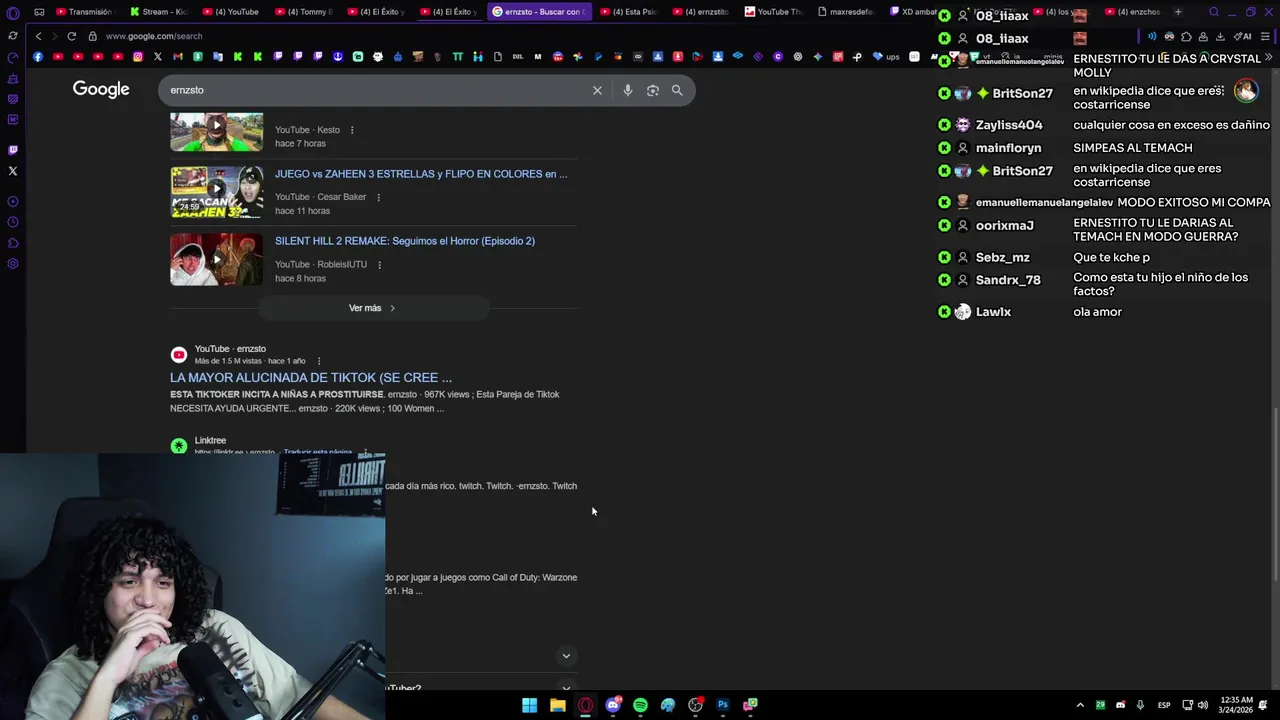Open More options for YouTube ernzsto result
Viewport: 1280px width, 720px height.
click(x=319, y=361)
